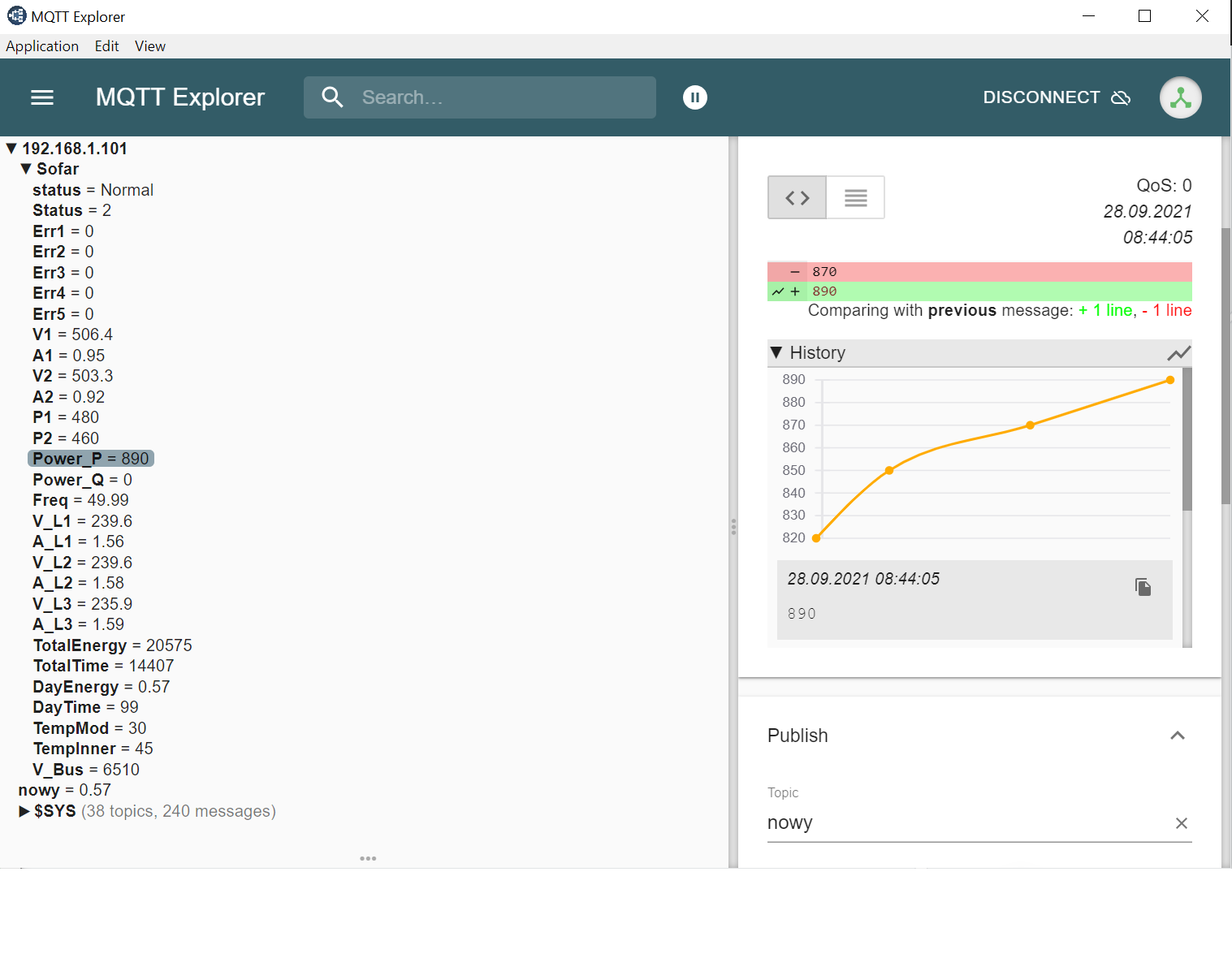This screenshot has height=958, width=1232.
Task: Open the Edit menu
Action: (x=106, y=46)
